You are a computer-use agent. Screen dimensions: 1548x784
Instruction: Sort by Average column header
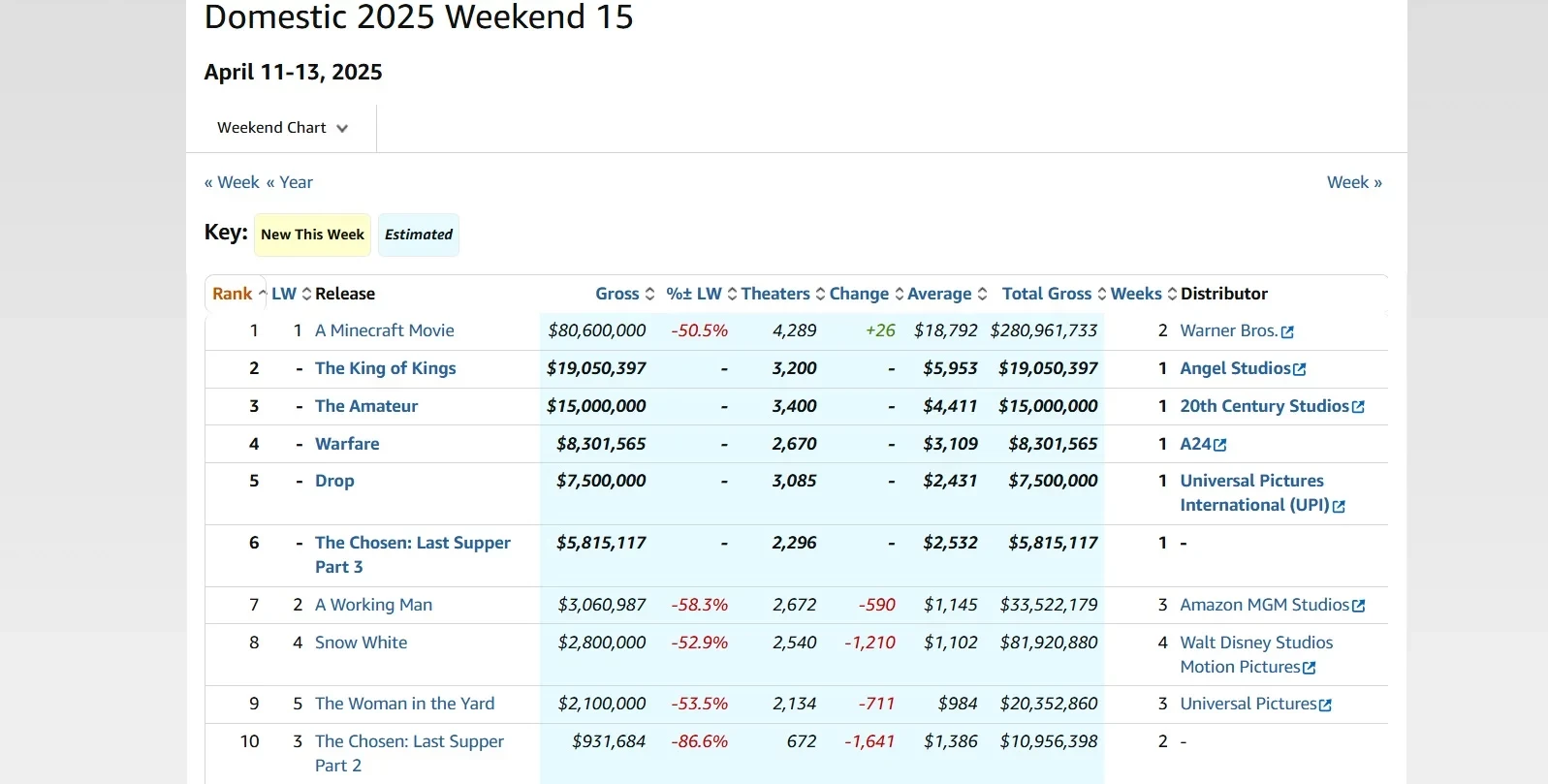point(938,294)
